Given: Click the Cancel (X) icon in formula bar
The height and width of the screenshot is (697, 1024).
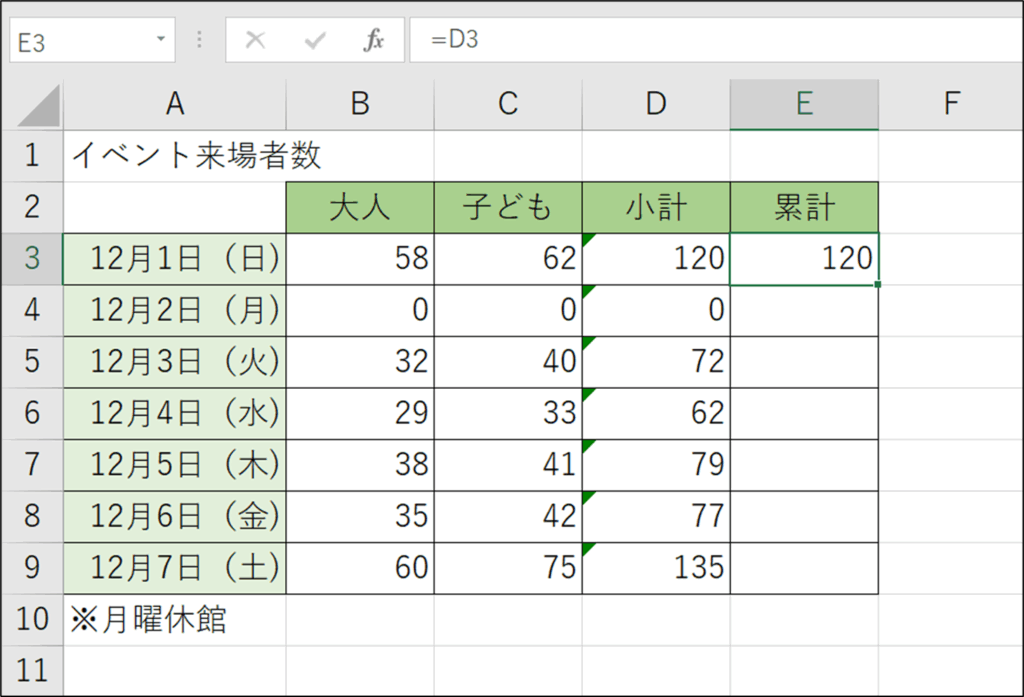Looking at the screenshot, I should tap(255, 41).
